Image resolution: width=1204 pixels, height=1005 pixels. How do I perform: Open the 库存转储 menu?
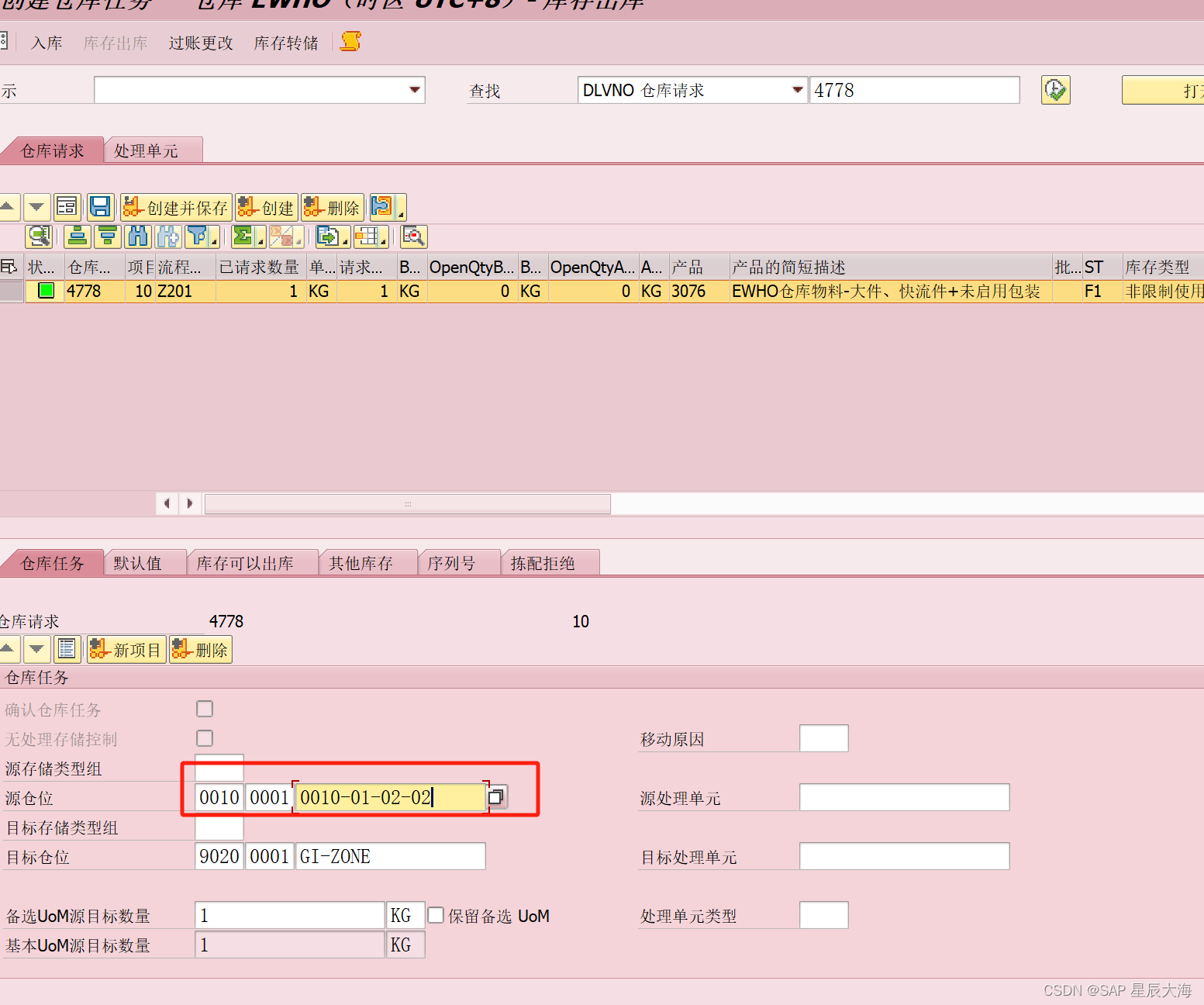286,43
